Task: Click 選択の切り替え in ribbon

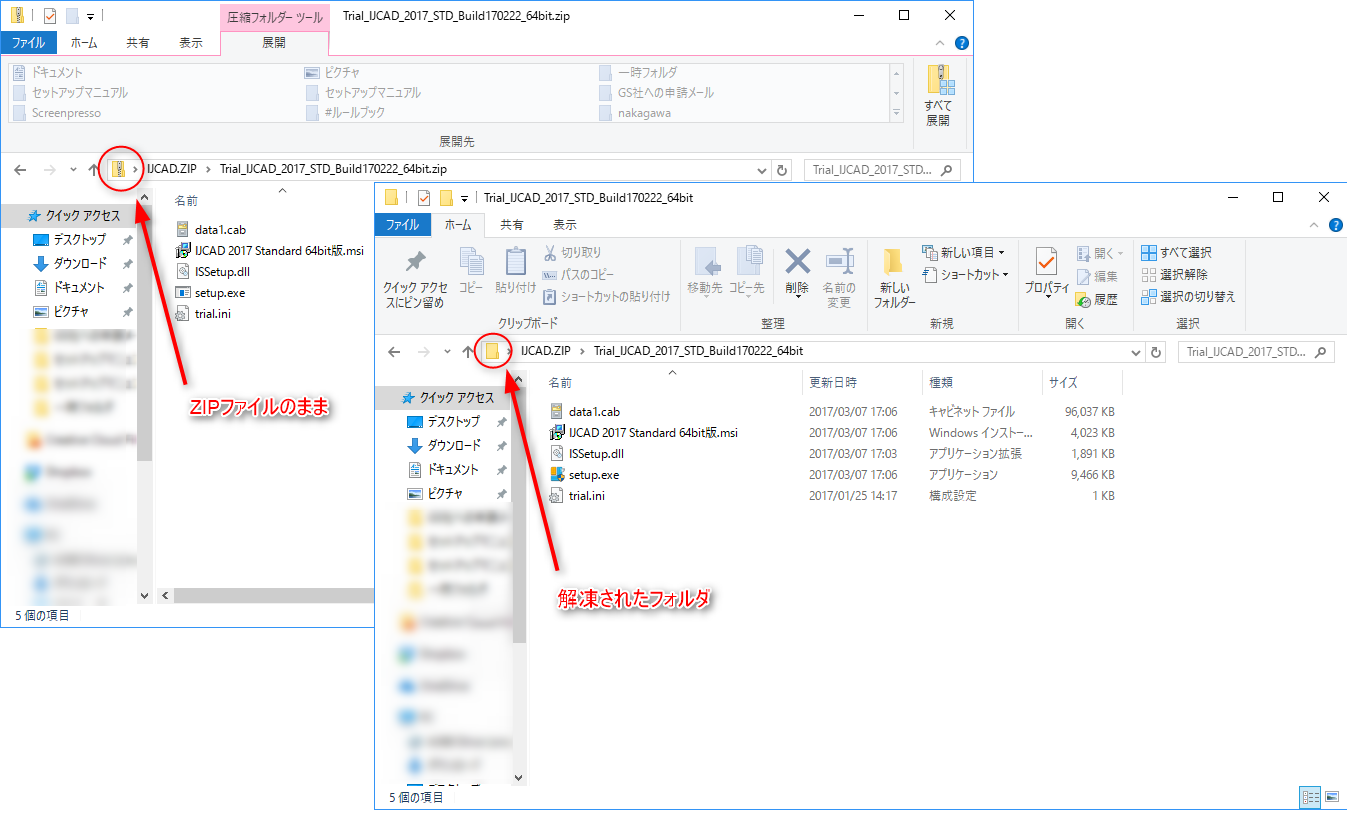Action: coord(1189,297)
